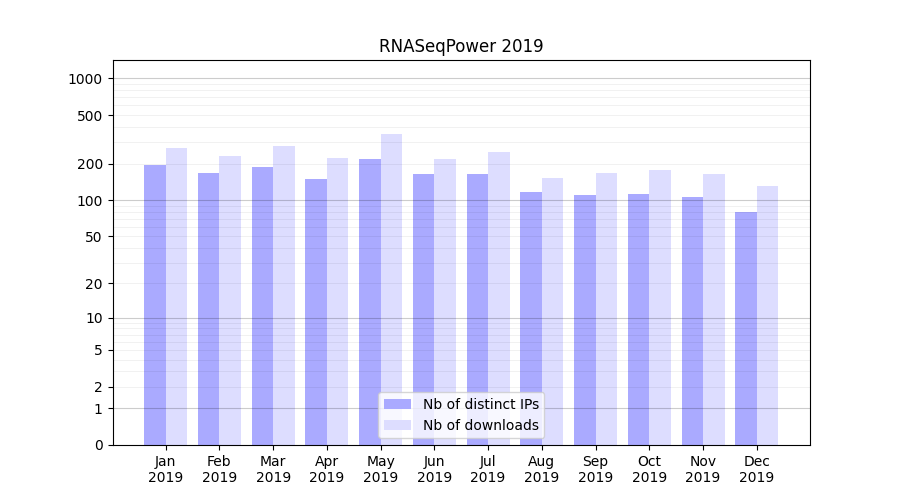Image resolution: width=900 pixels, height=500 pixels.
Task: Select the 0 y-axis tick label
Action: tap(98, 445)
